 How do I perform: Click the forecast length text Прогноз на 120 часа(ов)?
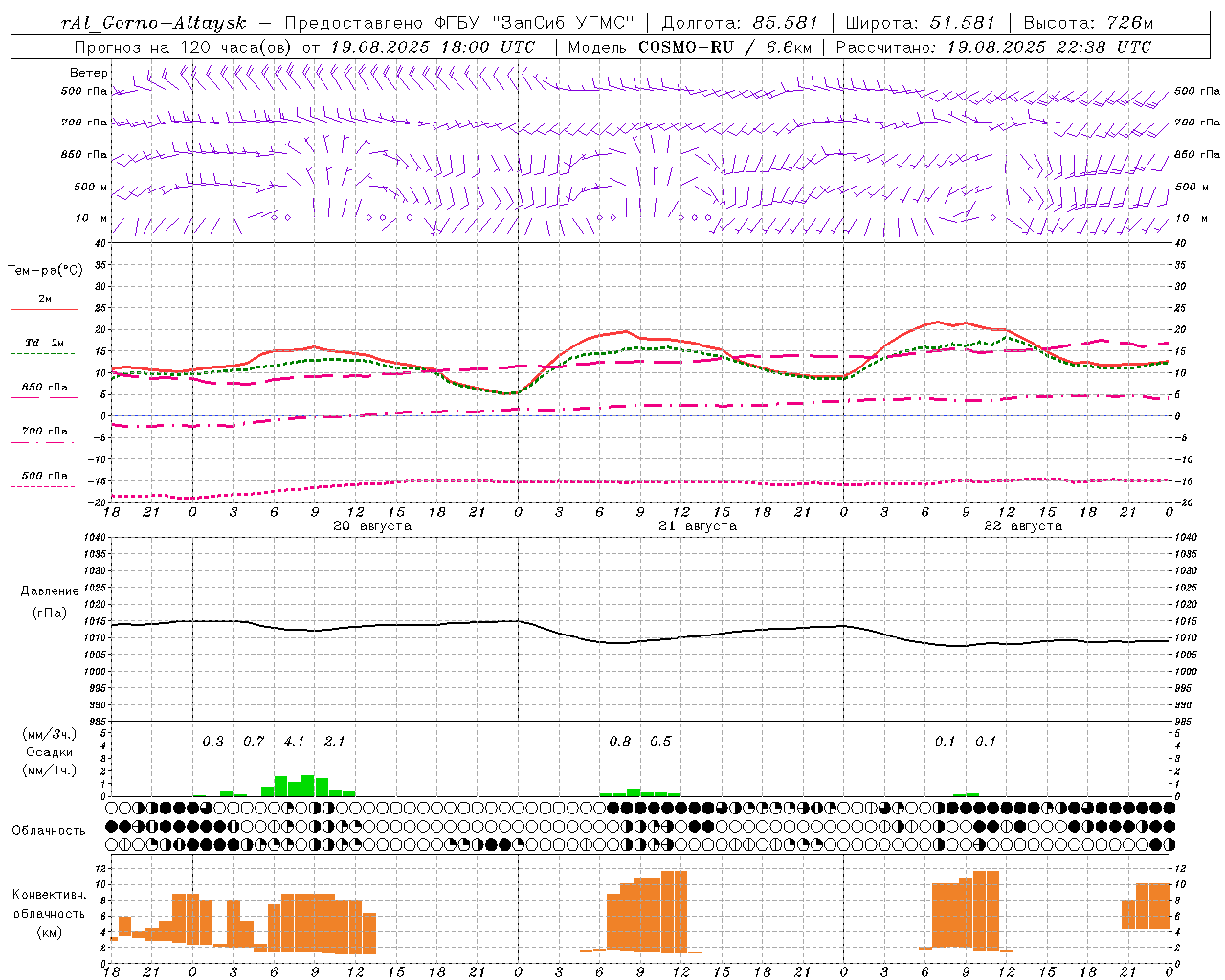(x=184, y=47)
